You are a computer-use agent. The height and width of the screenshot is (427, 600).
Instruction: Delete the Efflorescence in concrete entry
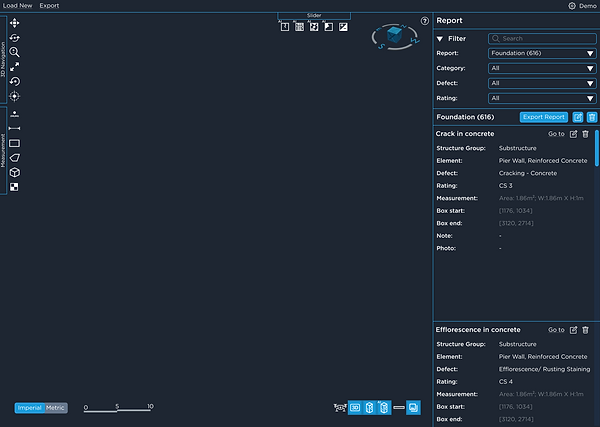pos(585,330)
